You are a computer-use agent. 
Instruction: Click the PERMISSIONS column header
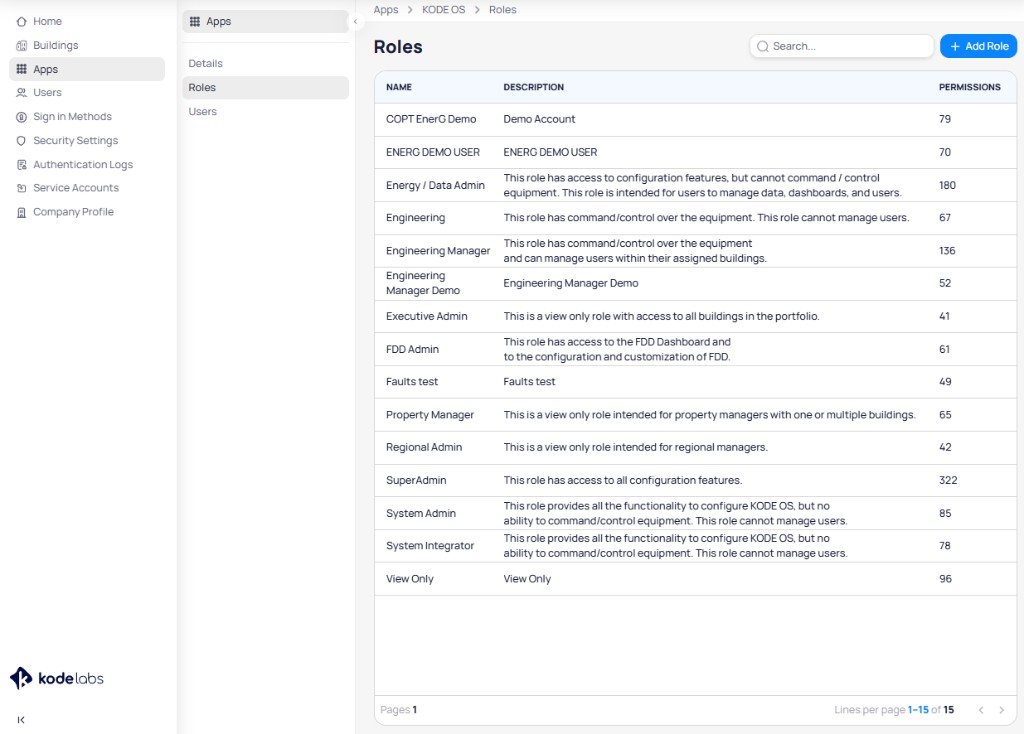pos(969,88)
